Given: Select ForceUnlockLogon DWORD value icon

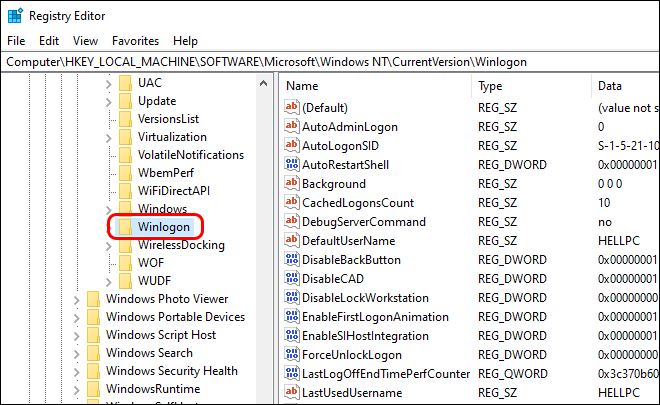Looking at the screenshot, I should 291,354.
